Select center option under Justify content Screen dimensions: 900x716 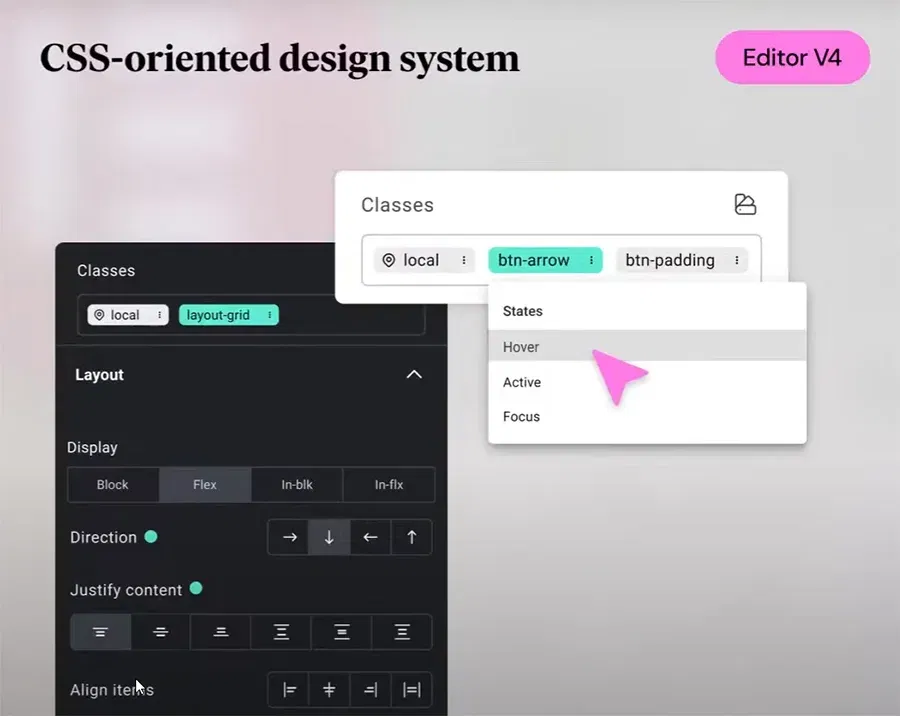point(160,632)
